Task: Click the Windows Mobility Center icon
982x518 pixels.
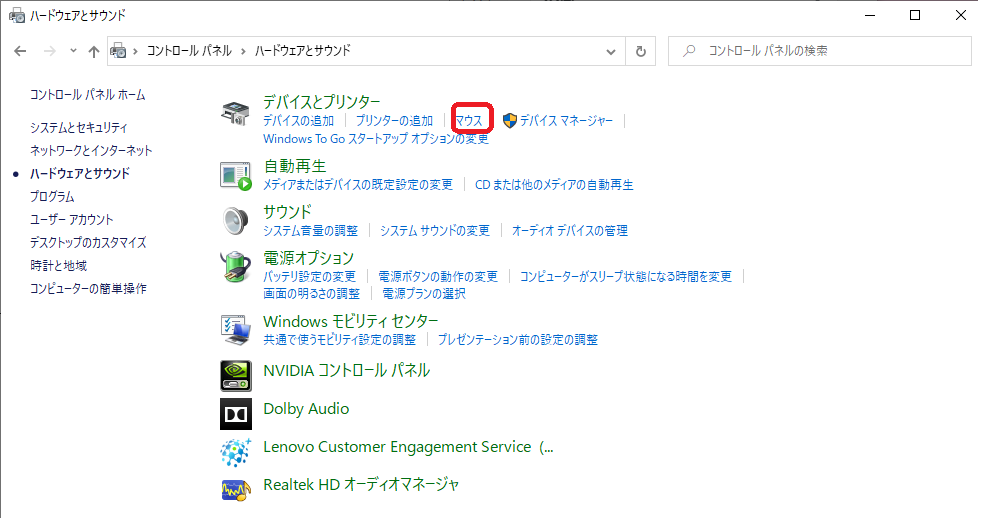Action: click(x=236, y=328)
